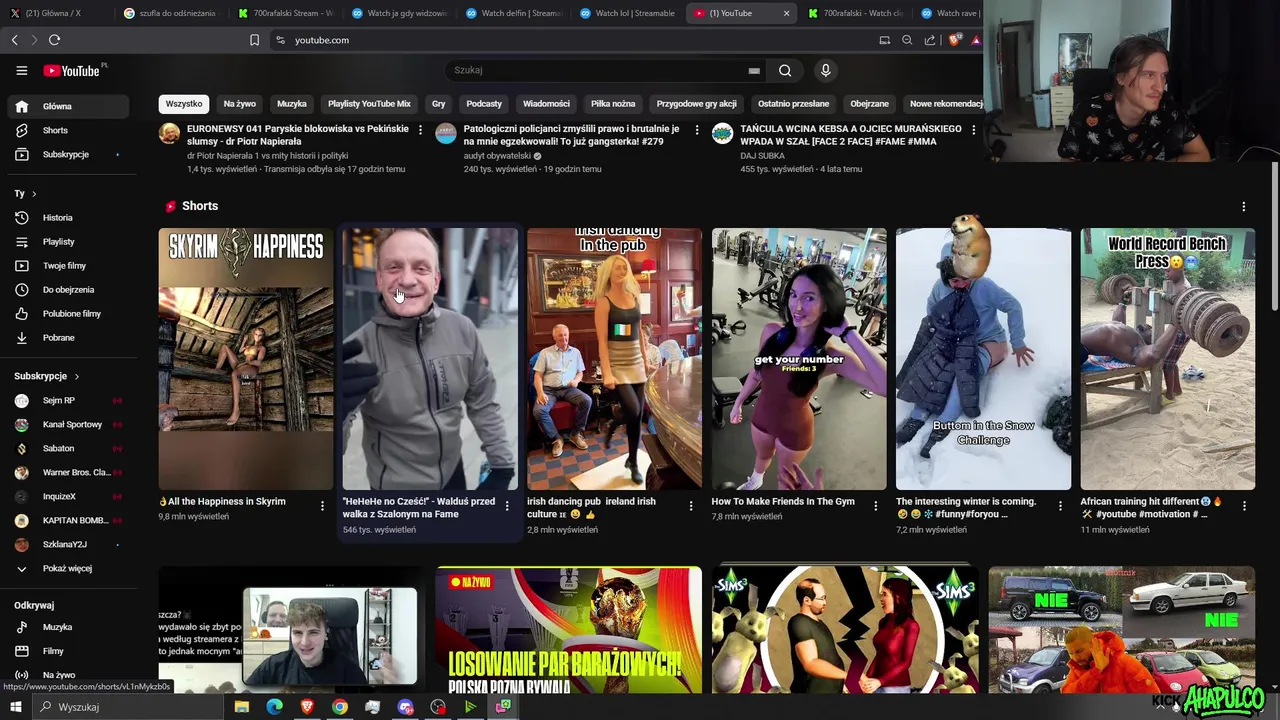
Task: Open options for All the Happiness in Skyrim short
Action: (322, 506)
